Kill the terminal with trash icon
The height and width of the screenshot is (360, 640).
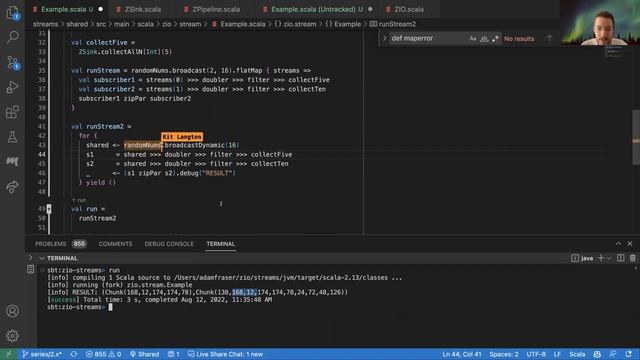point(632,258)
